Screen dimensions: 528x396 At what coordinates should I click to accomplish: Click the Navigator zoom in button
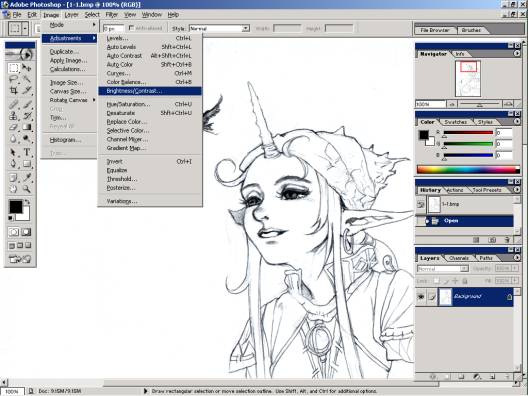[508, 104]
